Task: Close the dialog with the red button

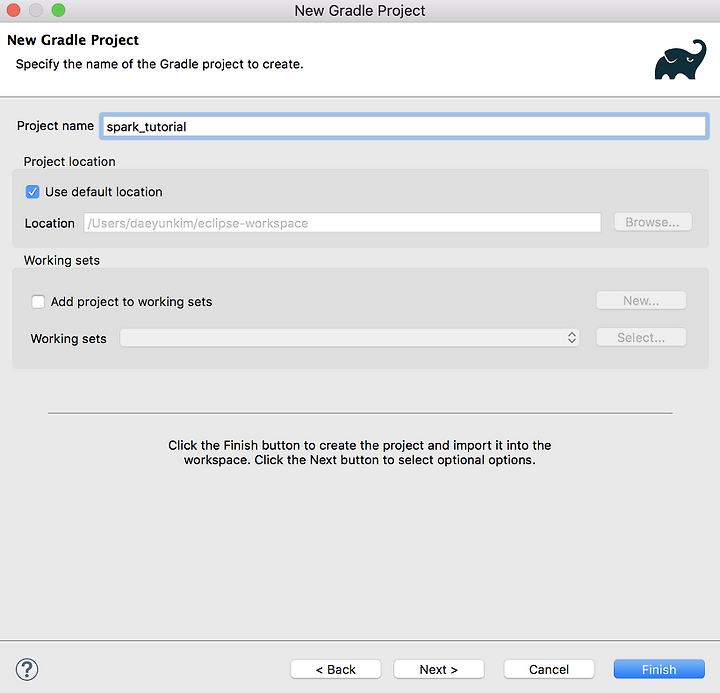Action: pyautogui.click(x=13, y=10)
